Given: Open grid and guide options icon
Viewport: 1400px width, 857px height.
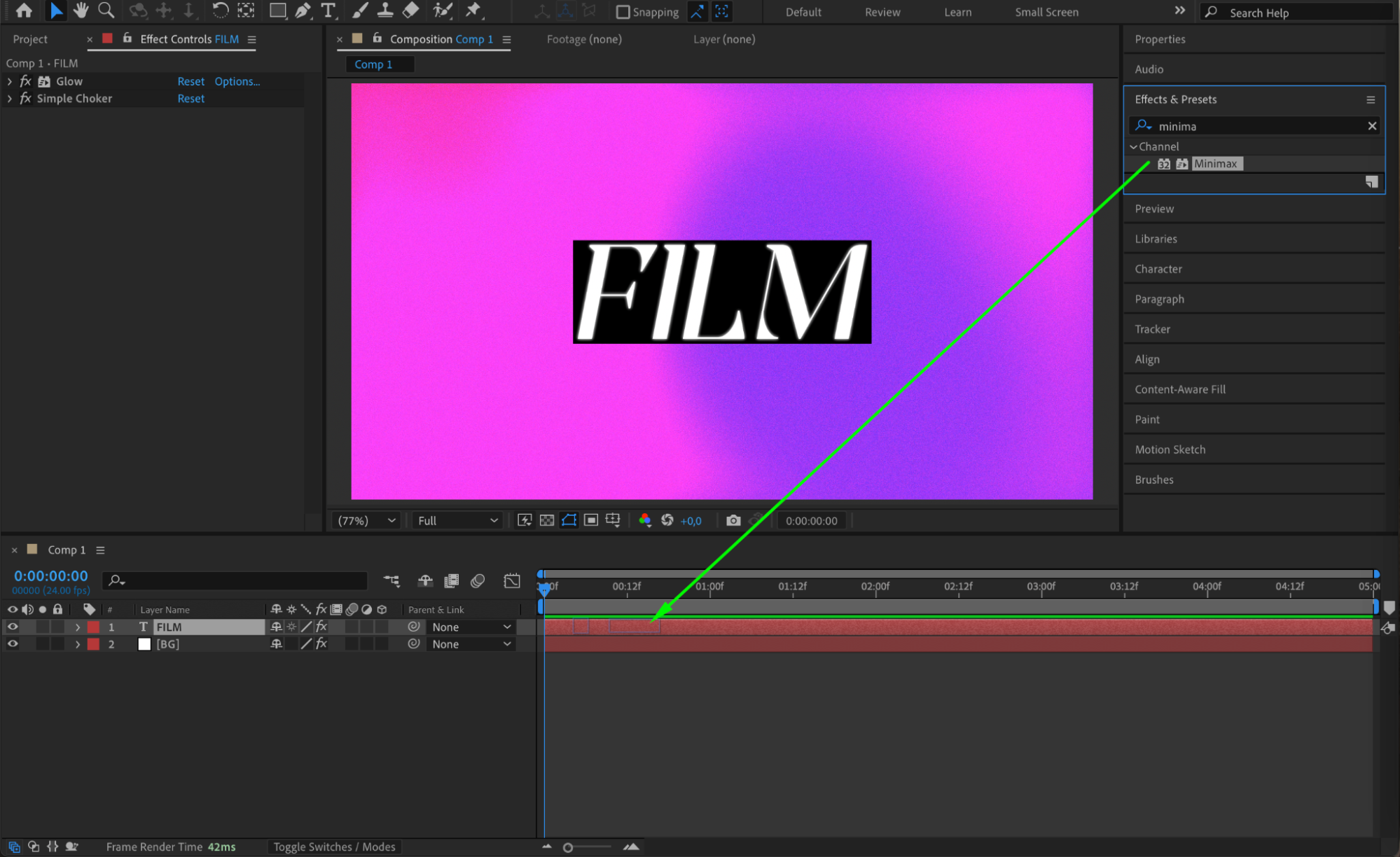Looking at the screenshot, I should tap(613, 520).
